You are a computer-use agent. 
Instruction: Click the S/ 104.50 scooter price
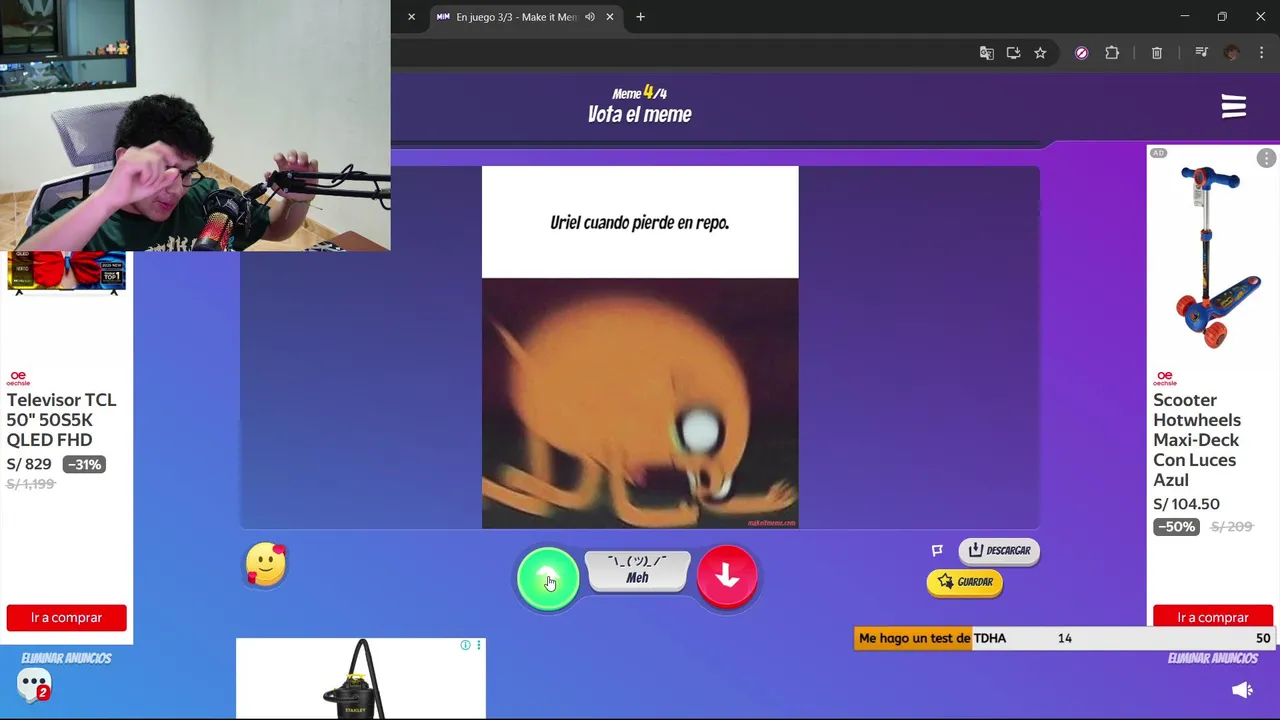[1186, 504]
